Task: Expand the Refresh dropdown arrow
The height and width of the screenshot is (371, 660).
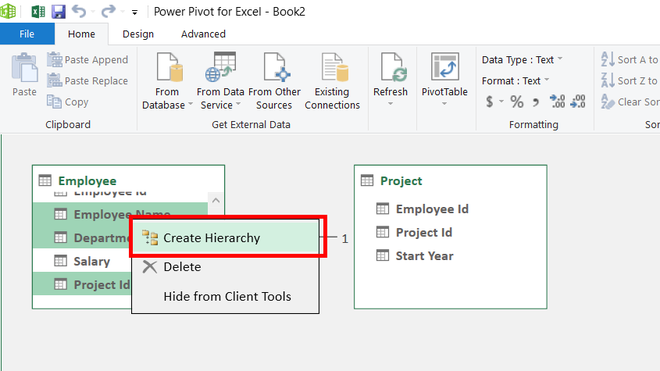Action: pyautogui.click(x=390, y=104)
